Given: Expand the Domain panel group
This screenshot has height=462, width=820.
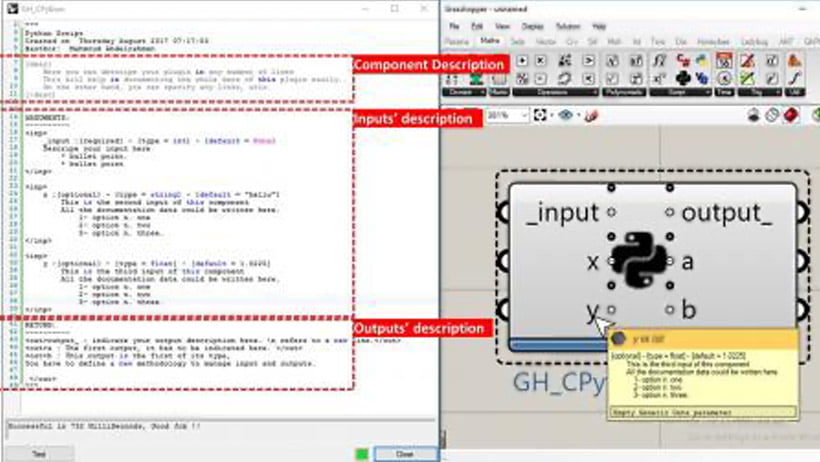Looking at the screenshot, I should [464, 92].
